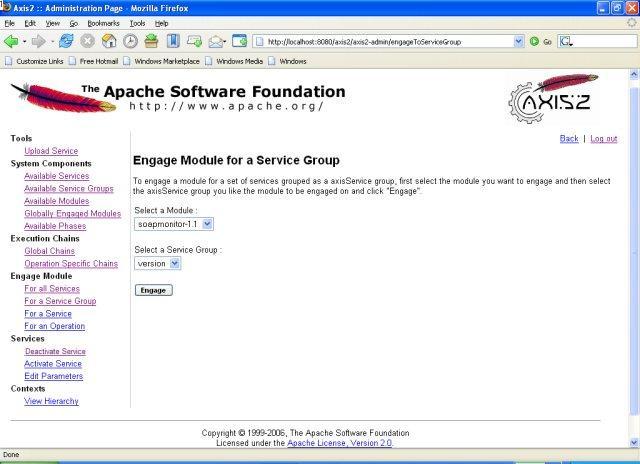
Task: Click the green Go button icon
Action: (x=535, y=41)
